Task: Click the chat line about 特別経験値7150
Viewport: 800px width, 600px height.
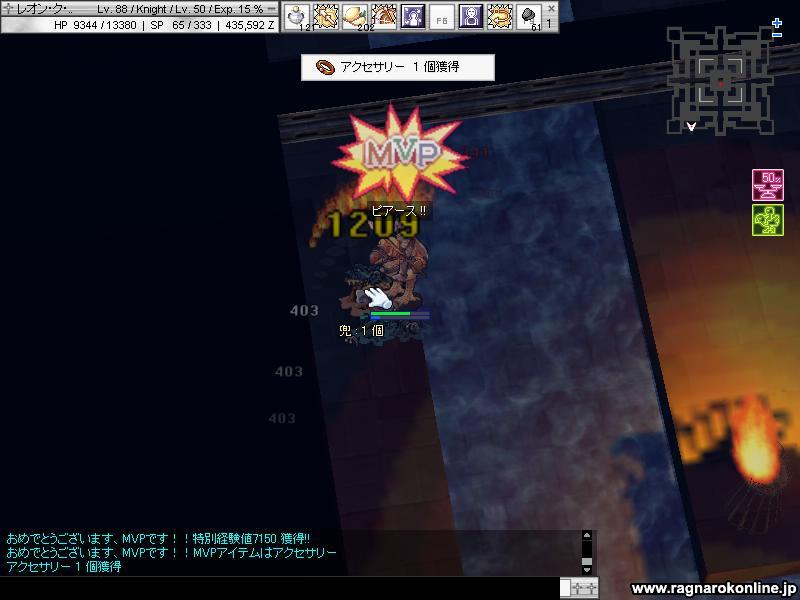Action: (x=158, y=538)
